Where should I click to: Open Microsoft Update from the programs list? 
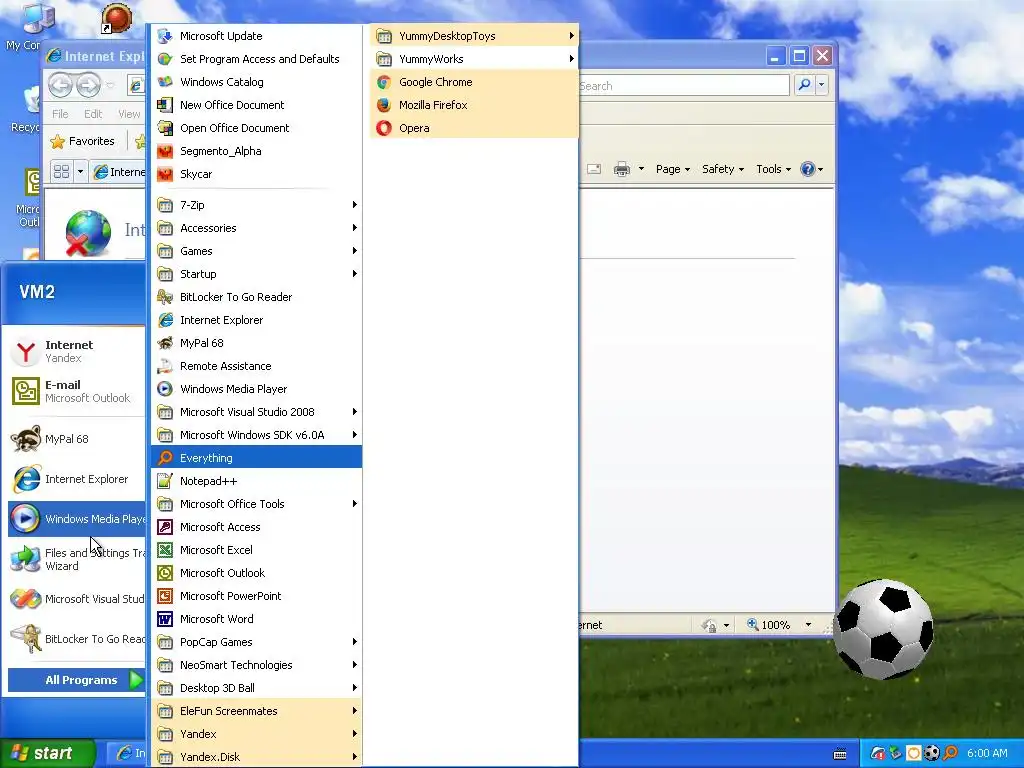pos(256,36)
